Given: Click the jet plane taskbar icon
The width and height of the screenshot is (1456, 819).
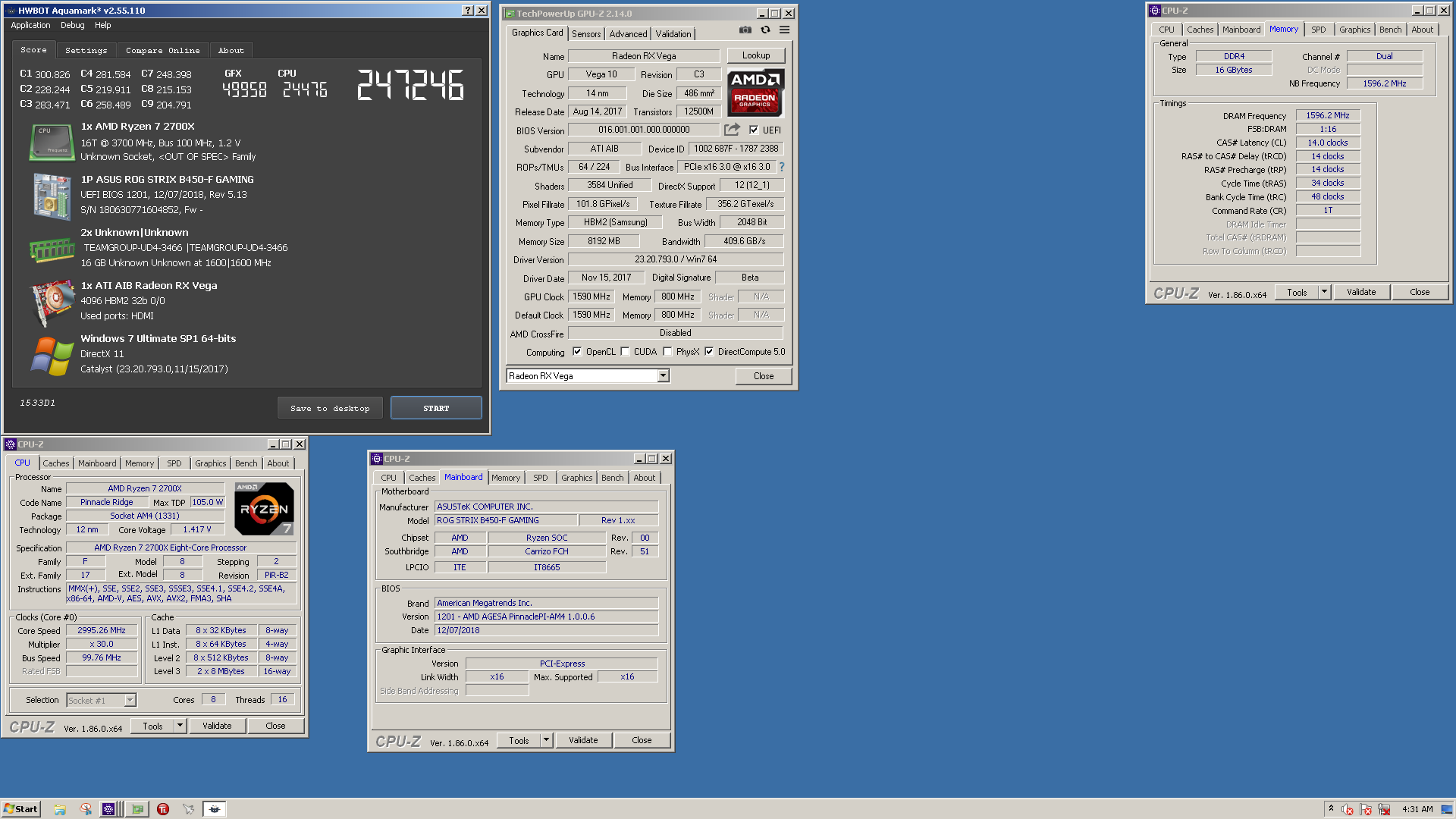Looking at the screenshot, I should [188, 809].
